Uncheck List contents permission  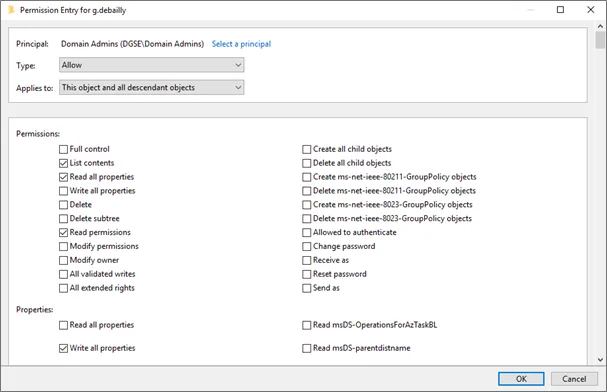click(63, 163)
